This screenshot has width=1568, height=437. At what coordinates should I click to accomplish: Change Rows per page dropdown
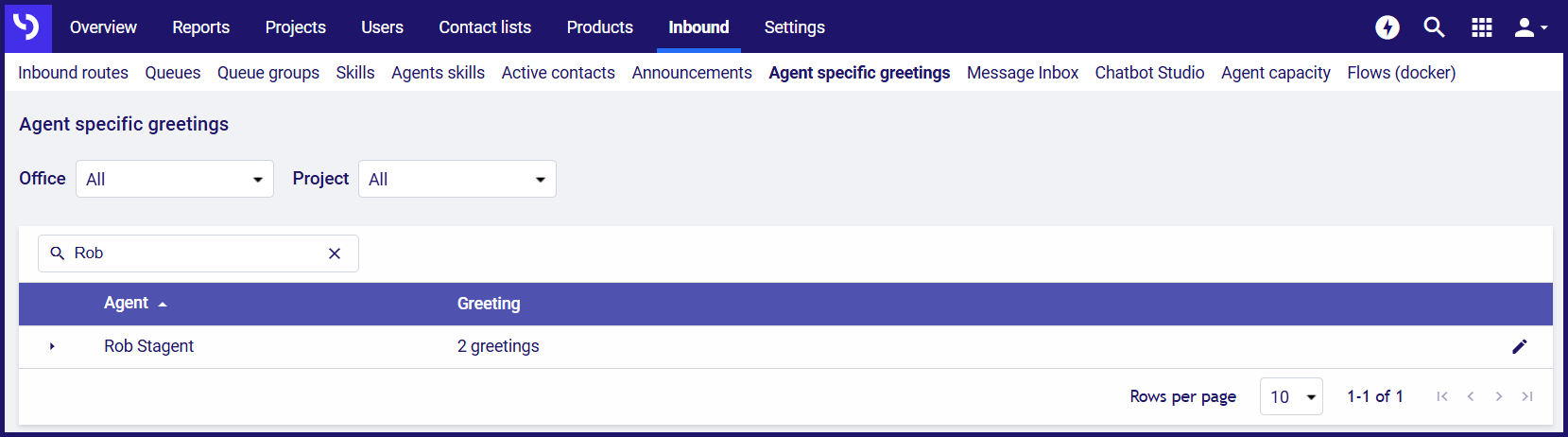(x=1291, y=396)
